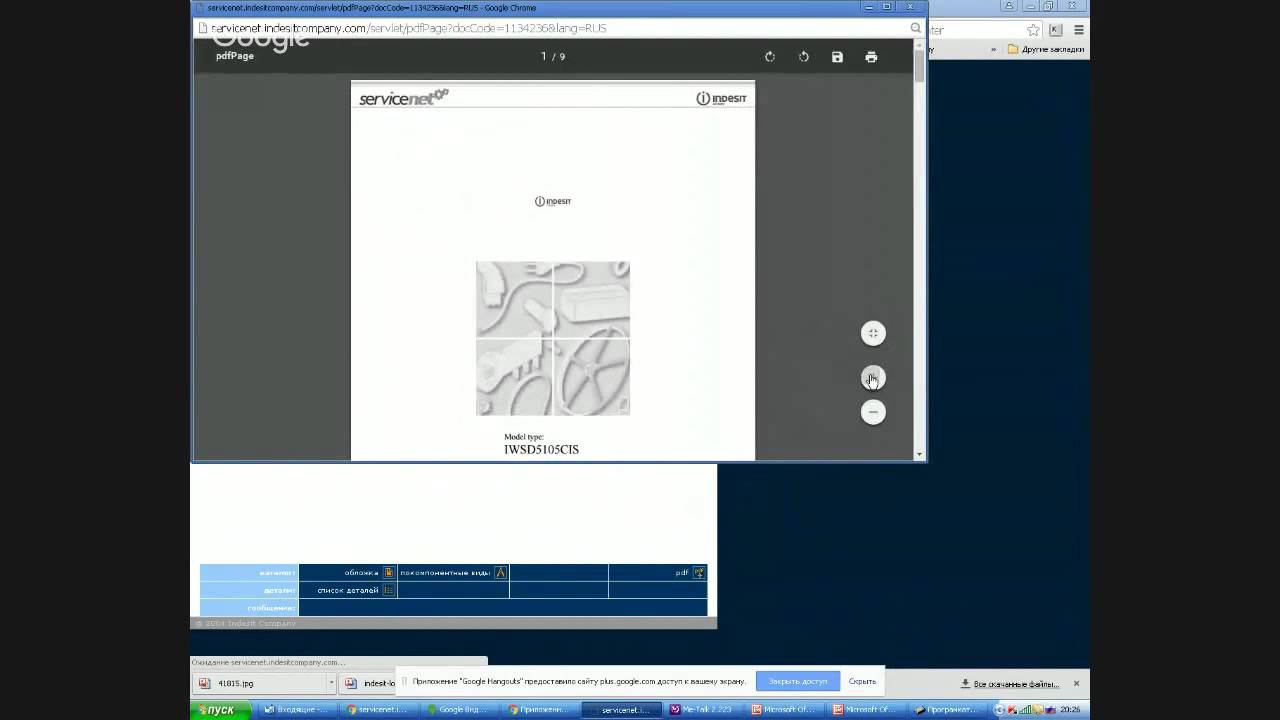Print the PDF document
1280x720 pixels.
(872, 57)
